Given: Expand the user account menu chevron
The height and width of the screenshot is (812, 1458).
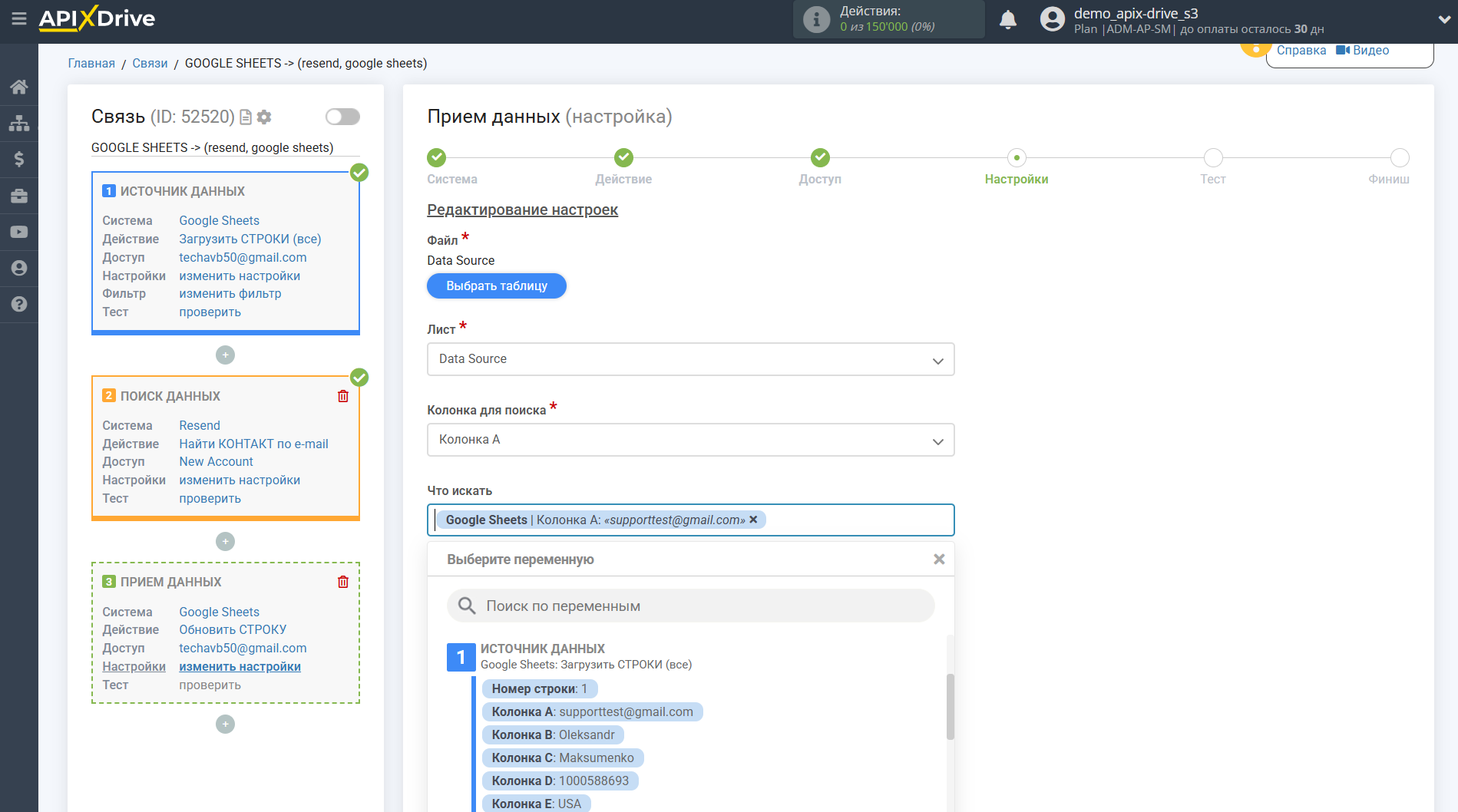Looking at the screenshot, I should pos(1443,20).
